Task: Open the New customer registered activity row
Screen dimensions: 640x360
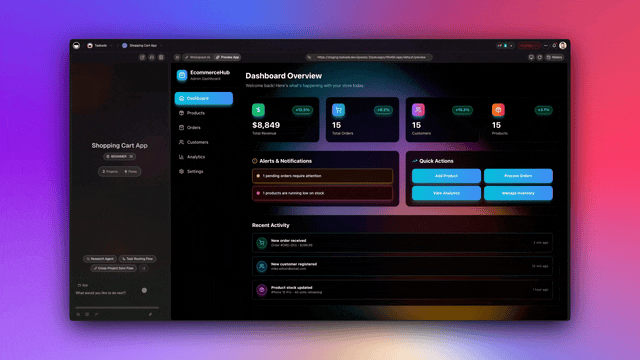Action: [402, 266]
